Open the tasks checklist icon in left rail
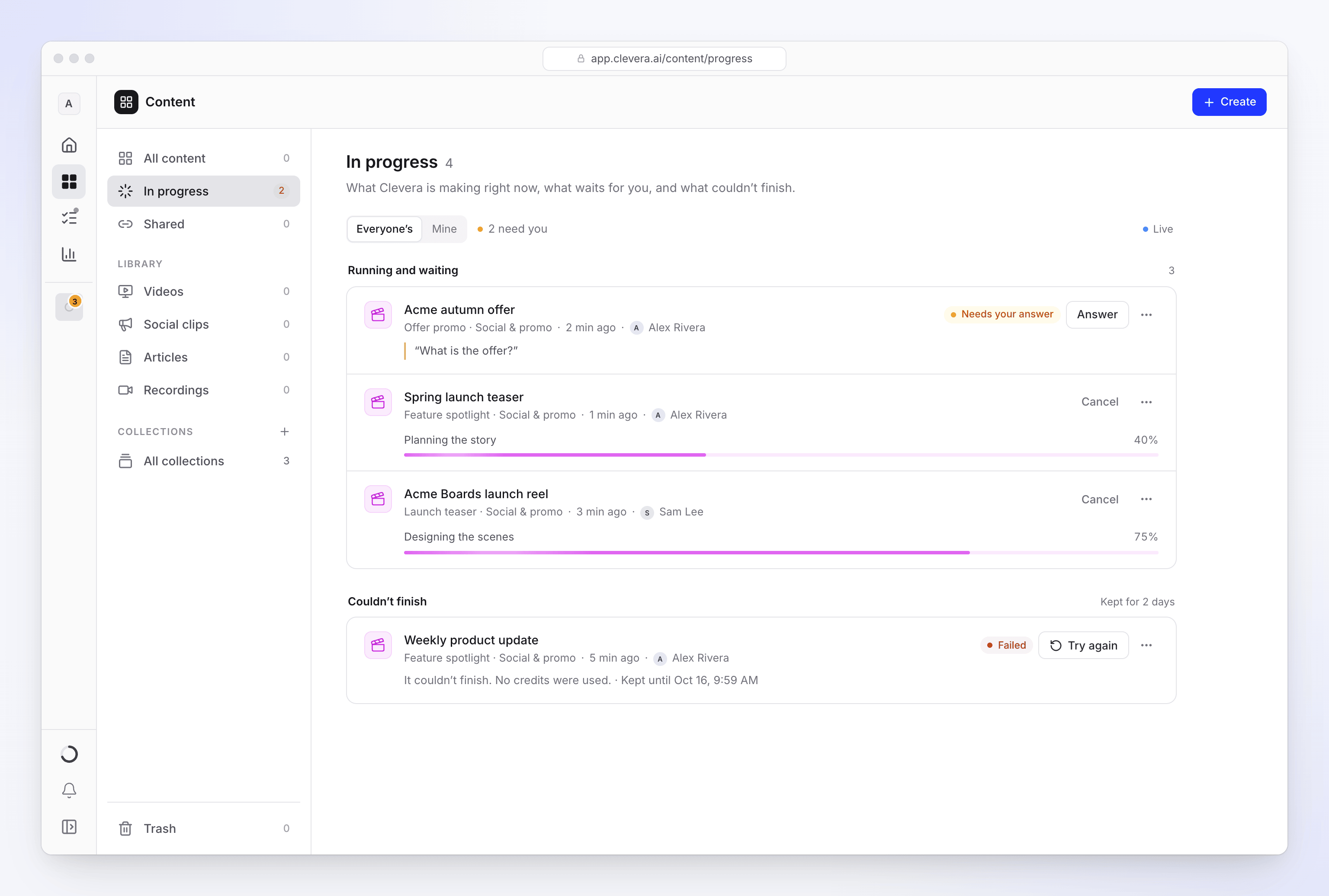Screen dimensions: 1329x896 pos(69,218)
